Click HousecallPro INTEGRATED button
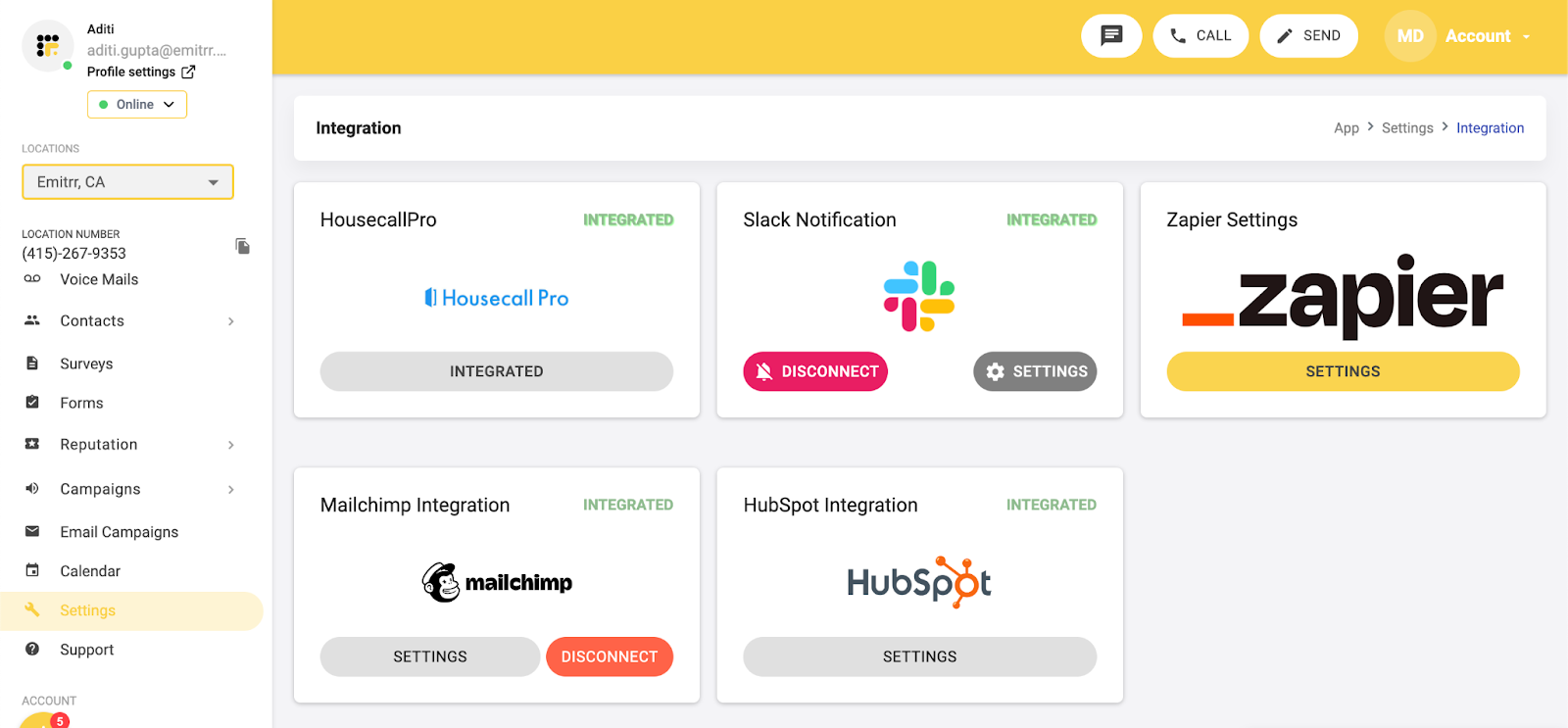 [x=497, y=371]
